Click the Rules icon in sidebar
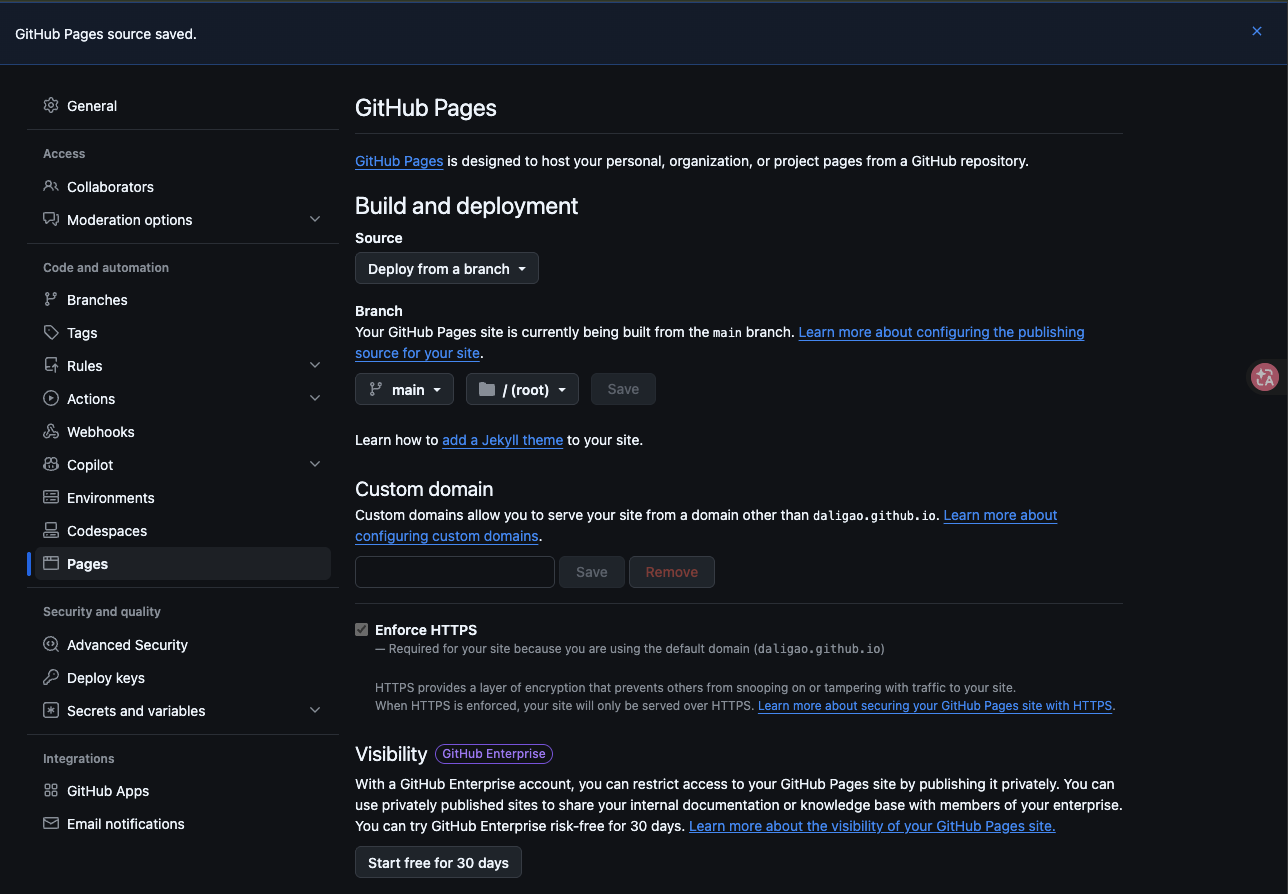The height and width of the screenshot is (894, 1288). pyautogui.click(x=51, y=365)
